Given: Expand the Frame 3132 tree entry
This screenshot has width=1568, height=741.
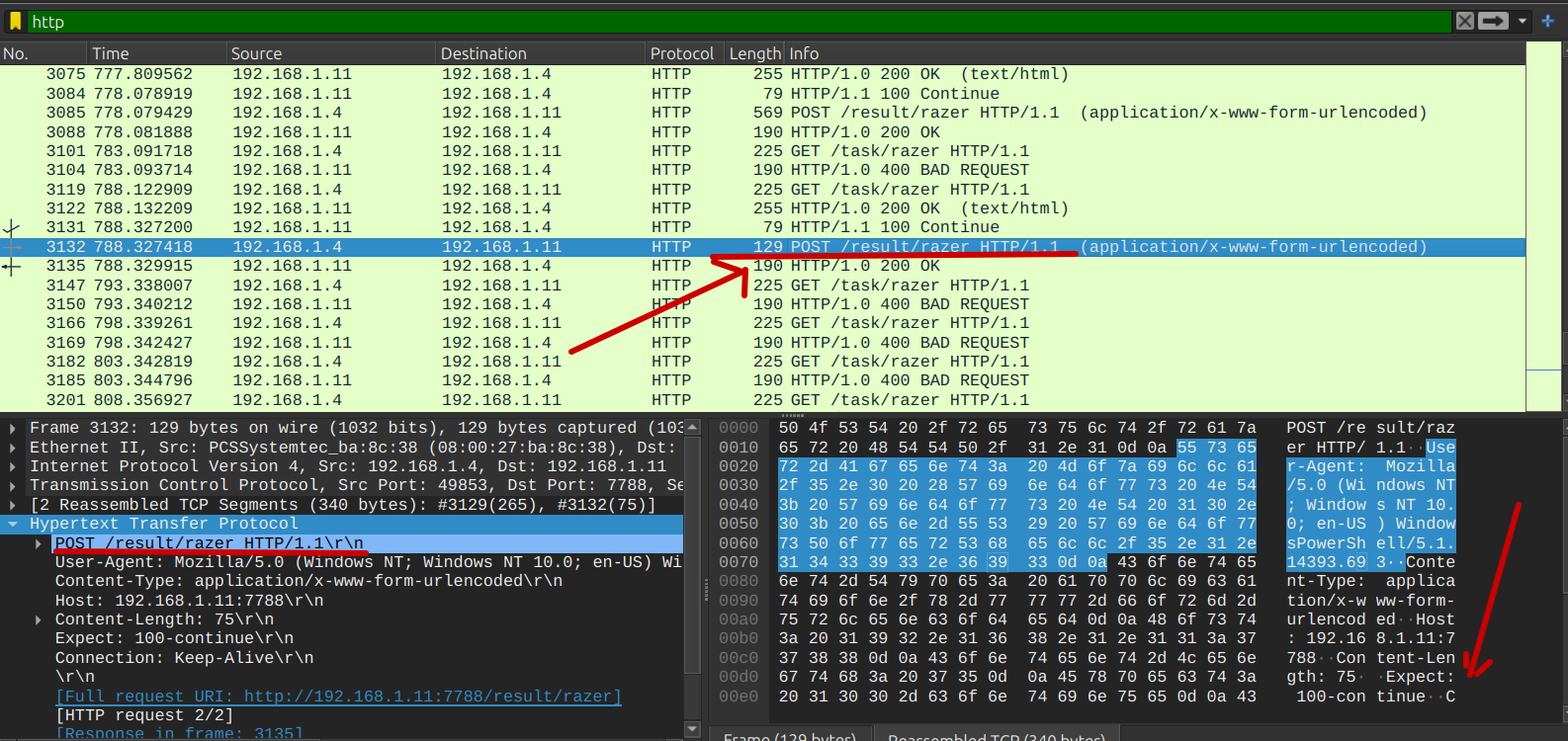Looking at the screenshot, I should pos(12,429).
